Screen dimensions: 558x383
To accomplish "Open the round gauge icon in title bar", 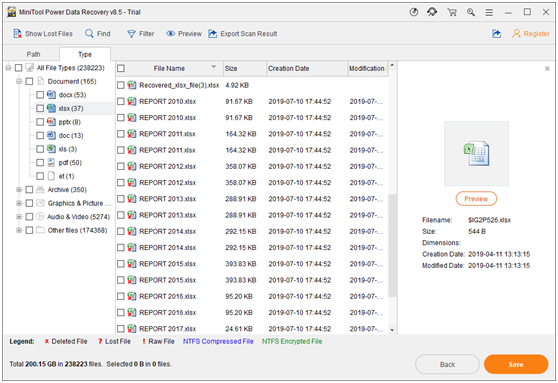I will click(x=414, y=12).
